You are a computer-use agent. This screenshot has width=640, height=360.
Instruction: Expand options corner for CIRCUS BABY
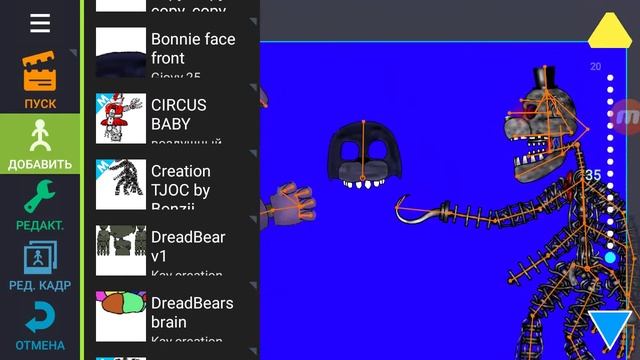(254, 87)
